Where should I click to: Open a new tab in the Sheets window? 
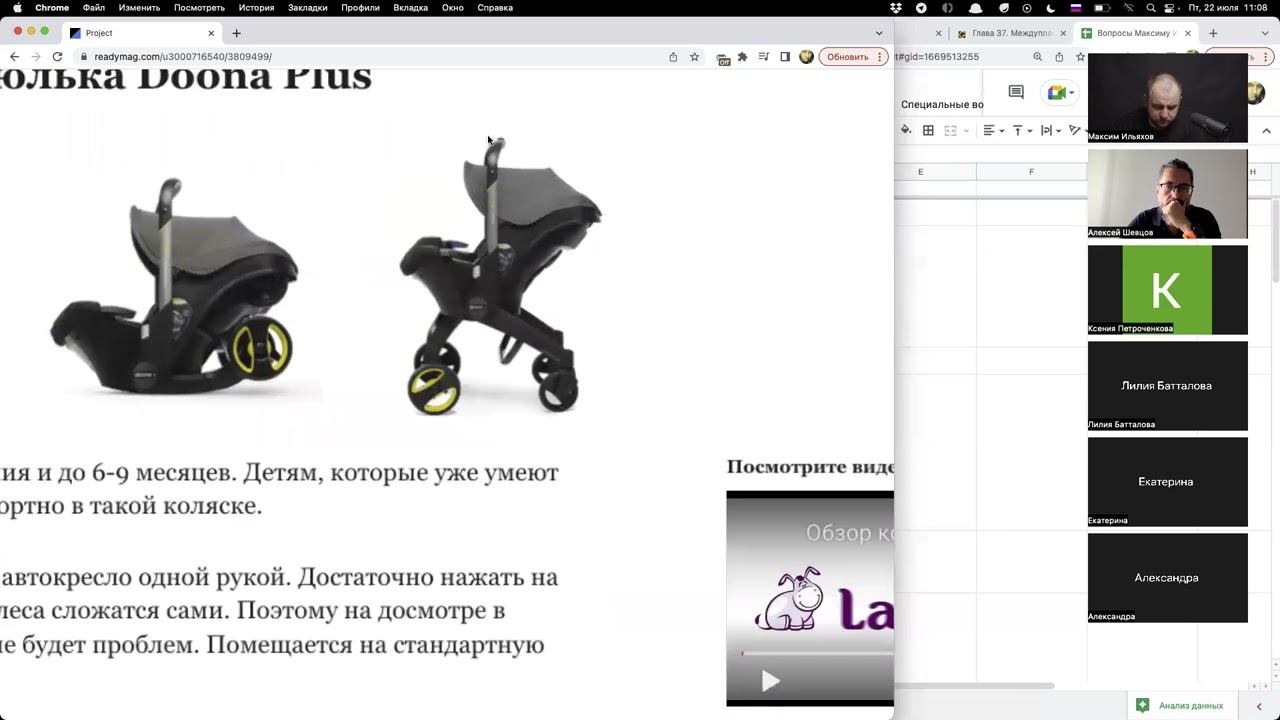click(1213, 33)
